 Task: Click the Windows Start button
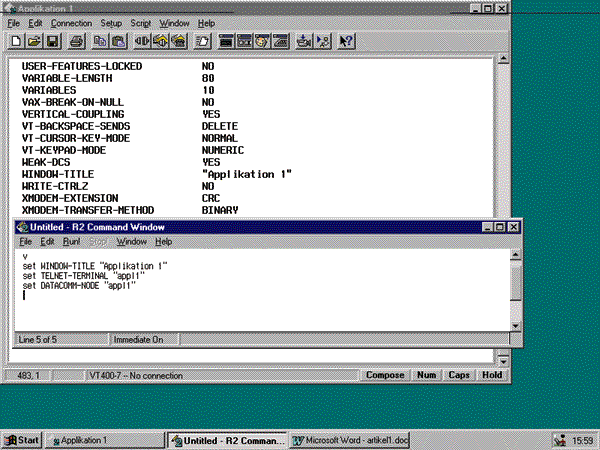pyautogui.click(x=22, y=440)
